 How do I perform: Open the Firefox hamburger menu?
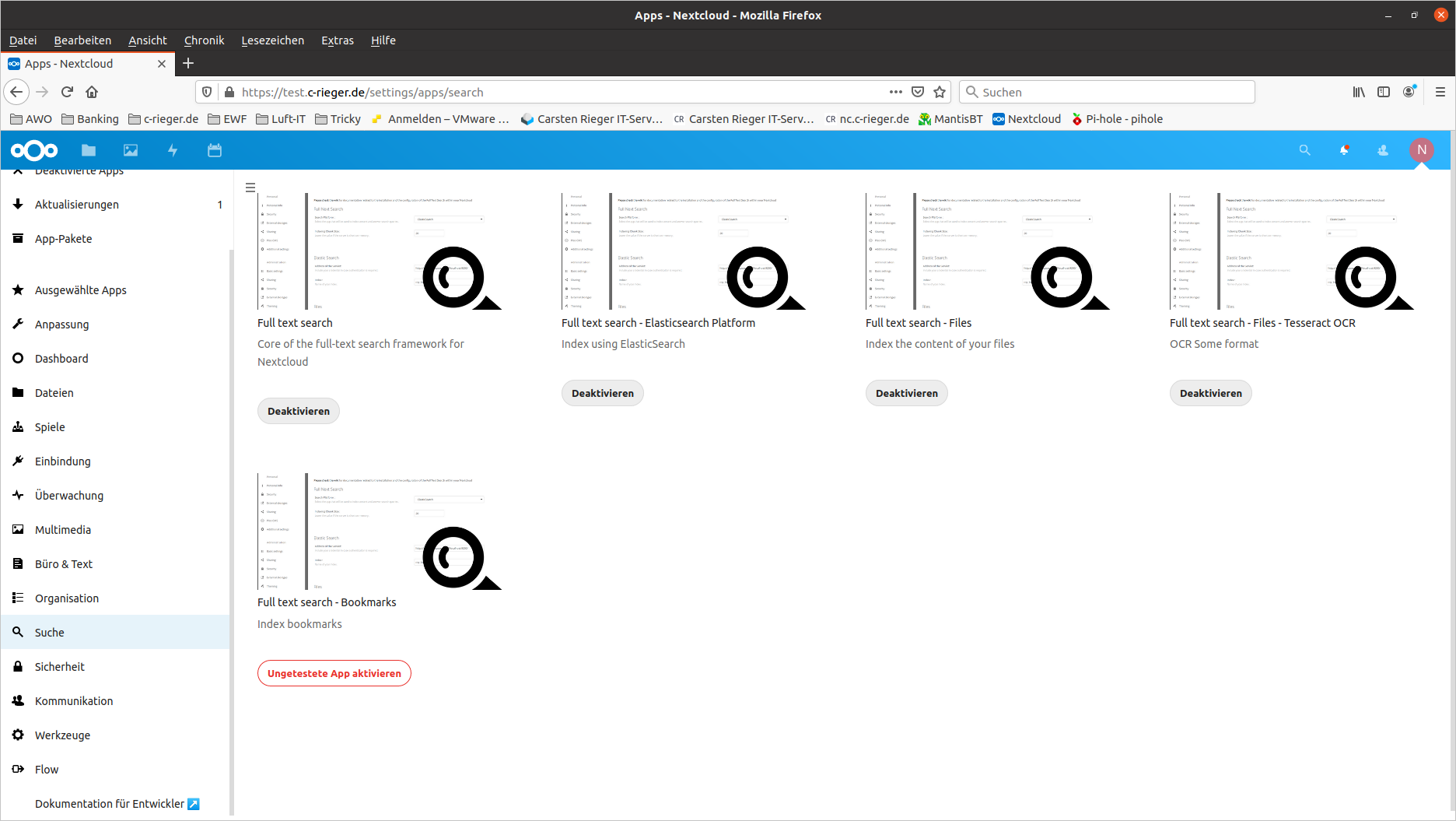tap(1440, 92)
